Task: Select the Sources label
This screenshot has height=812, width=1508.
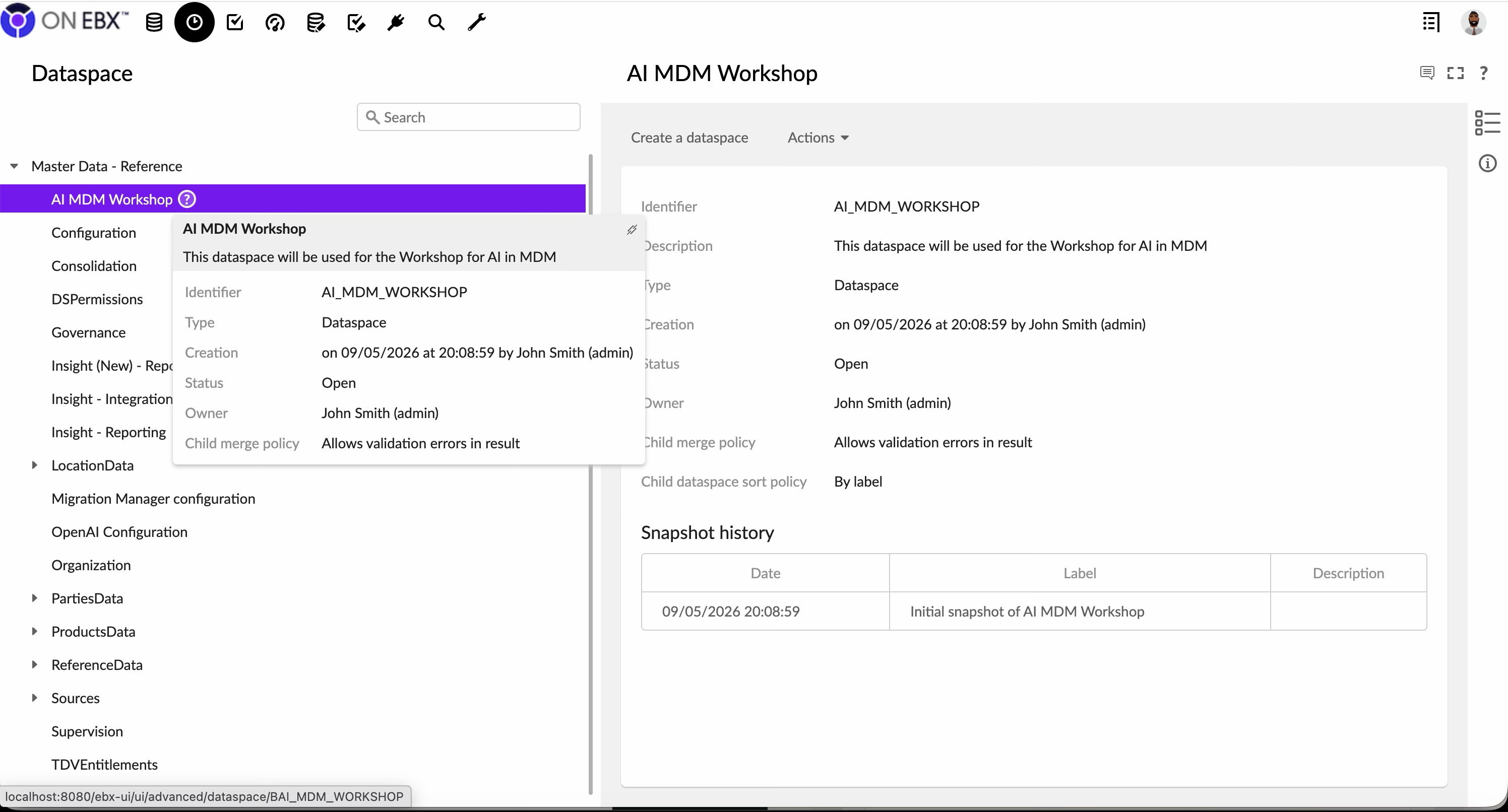Action: [x=76, y=699]
